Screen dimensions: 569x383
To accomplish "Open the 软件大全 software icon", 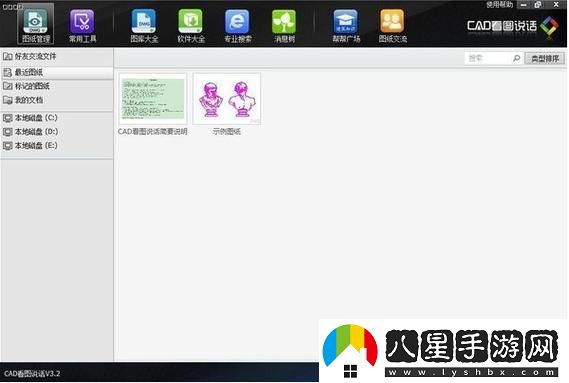I will coord(191,26).
